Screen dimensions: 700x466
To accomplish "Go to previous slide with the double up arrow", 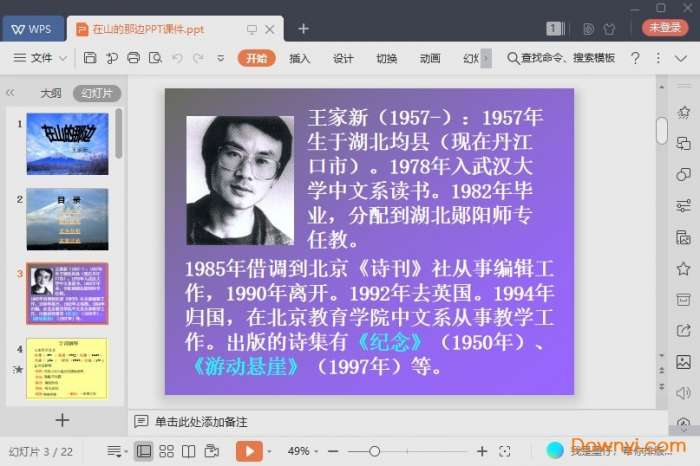I will pyautogui.click(x=662, y=370).
